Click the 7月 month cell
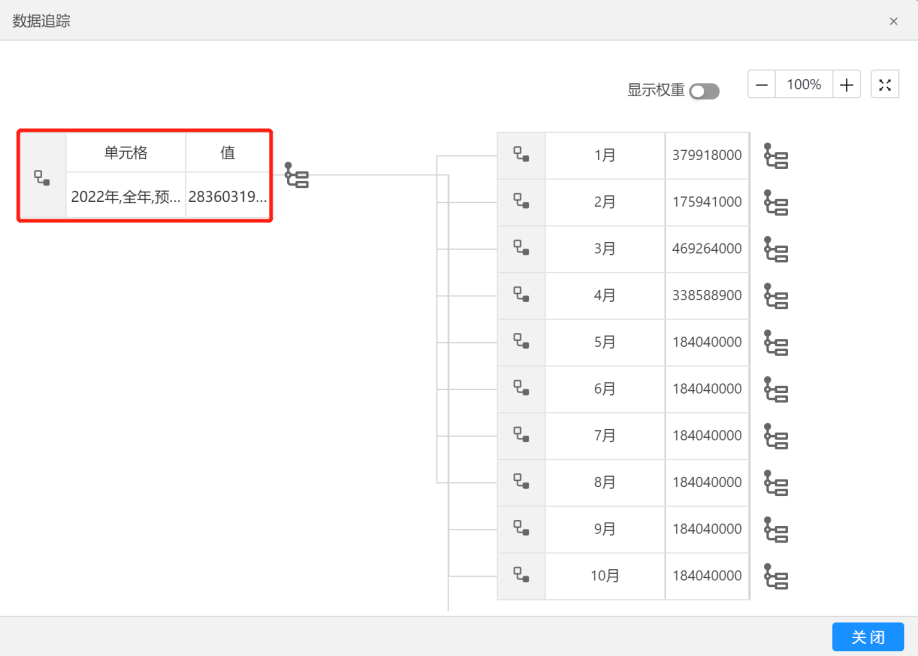918x656 pixels. 605,436
